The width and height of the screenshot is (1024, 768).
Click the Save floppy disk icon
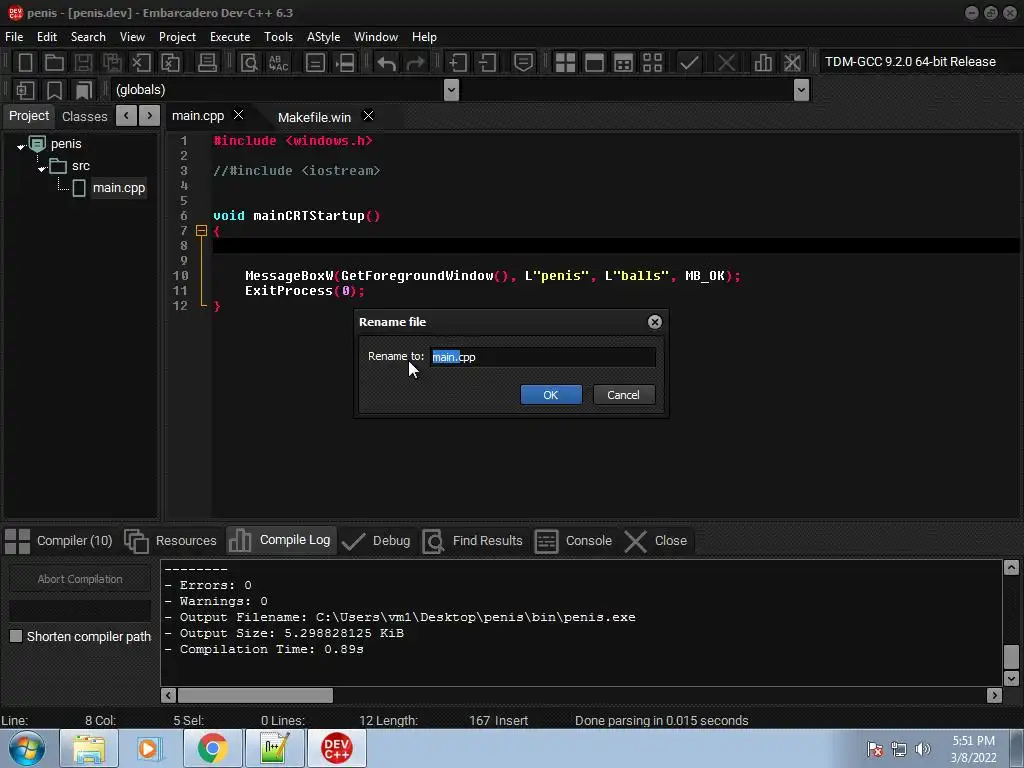click(83, 62)
